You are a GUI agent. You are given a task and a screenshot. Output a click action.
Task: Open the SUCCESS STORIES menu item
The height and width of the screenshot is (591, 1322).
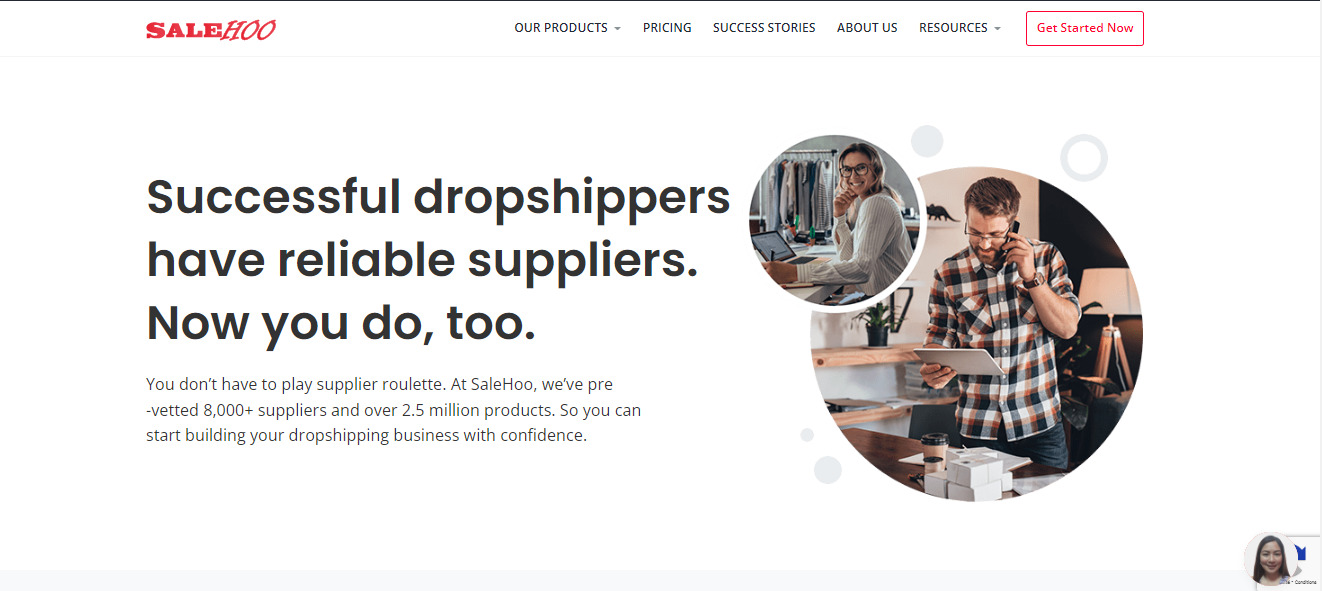[764, 28]
